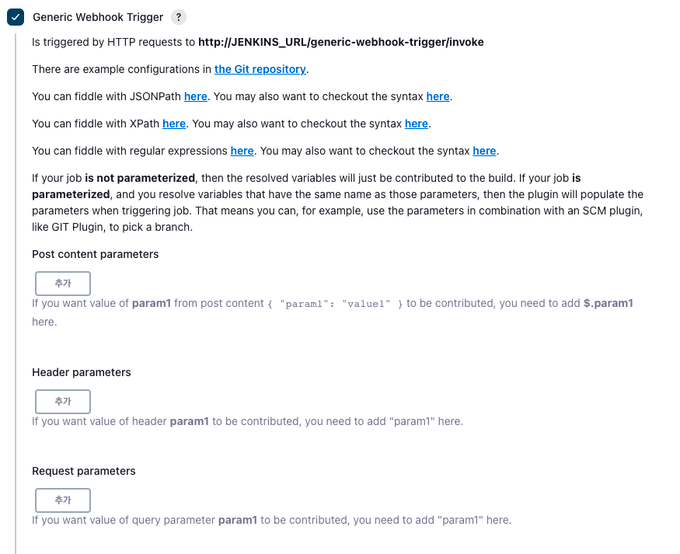Click the Generic Webhook Trigger label text
This screenshot has height=554, width=680.
97,17
